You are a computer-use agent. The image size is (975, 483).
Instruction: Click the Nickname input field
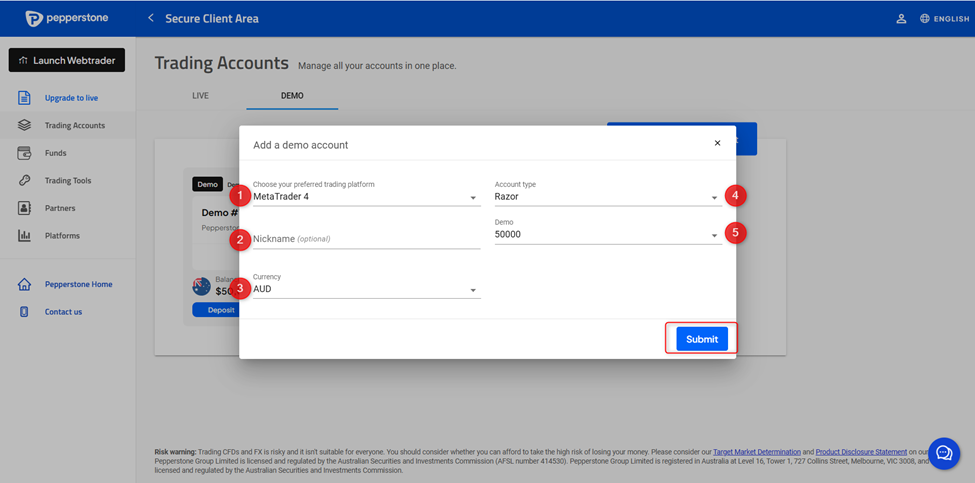(366, 239)
